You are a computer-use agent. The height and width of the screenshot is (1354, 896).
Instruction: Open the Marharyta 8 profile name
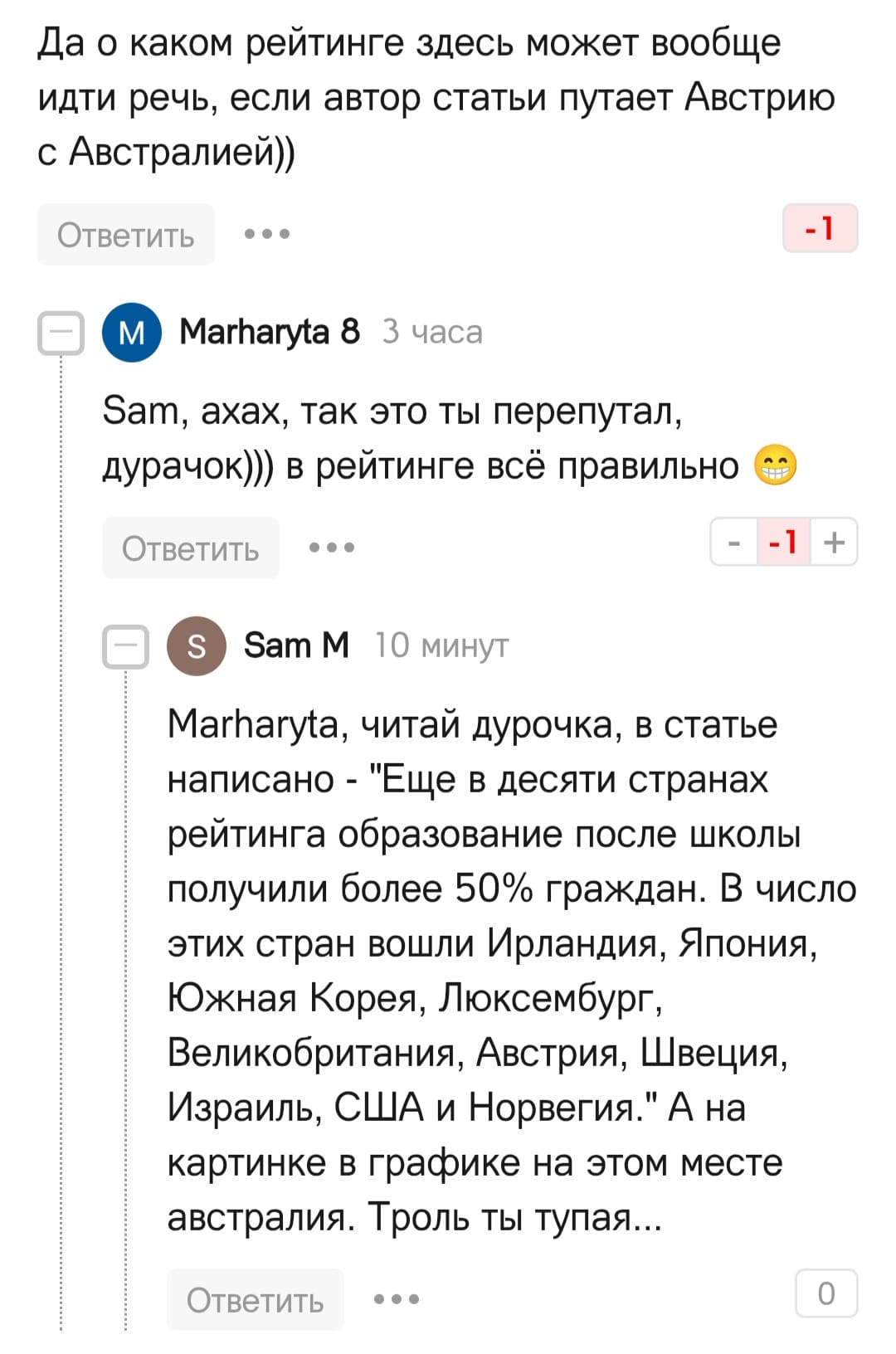point(270,332)
